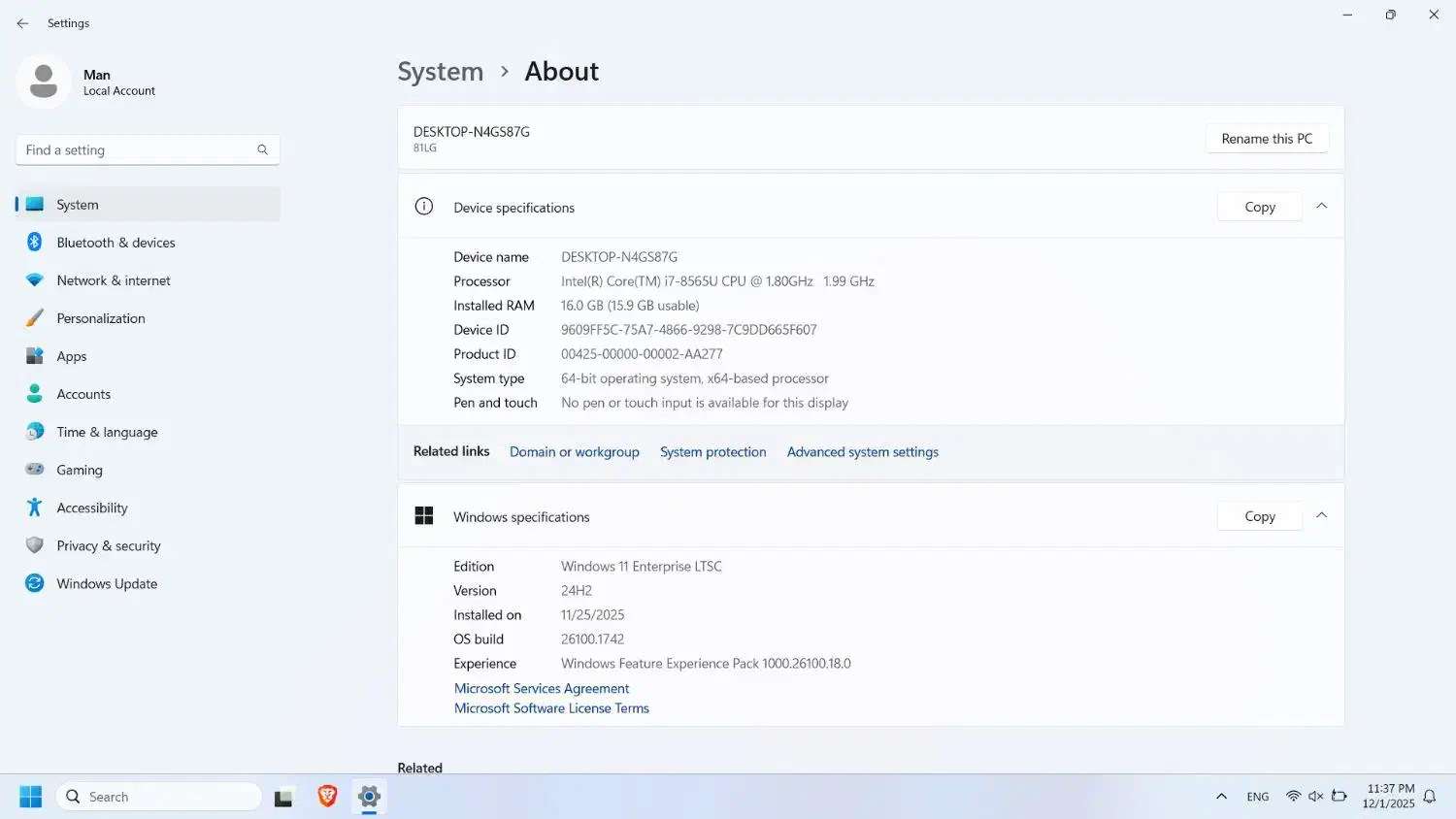Click the Rename this PC button
Viewport: 1456px width, 819px height.
point(1266,139)
